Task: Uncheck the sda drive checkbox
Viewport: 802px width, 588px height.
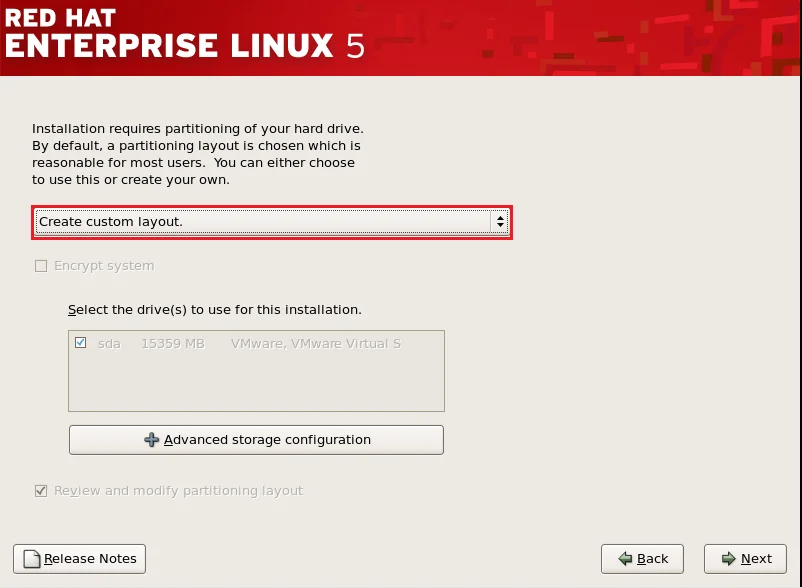Action: pos(80,343)
